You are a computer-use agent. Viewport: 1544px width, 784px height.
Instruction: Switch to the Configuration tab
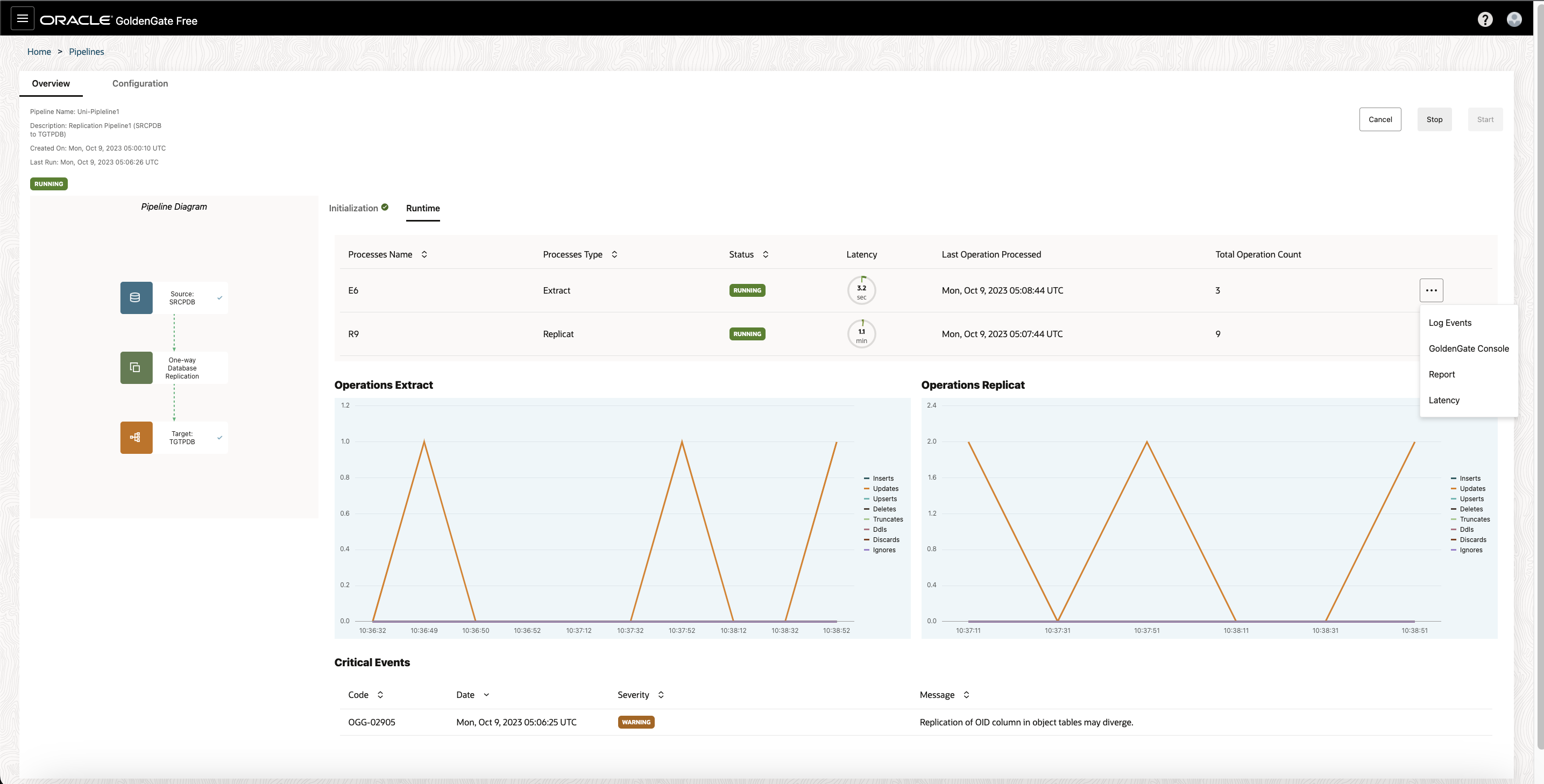pyautogui.click(x=140, y=83)
